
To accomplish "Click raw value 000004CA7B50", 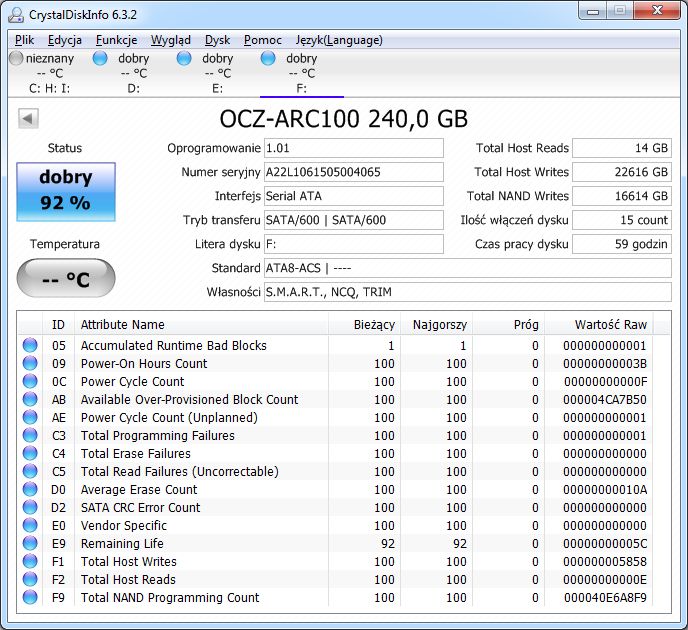I will point(605,400).
